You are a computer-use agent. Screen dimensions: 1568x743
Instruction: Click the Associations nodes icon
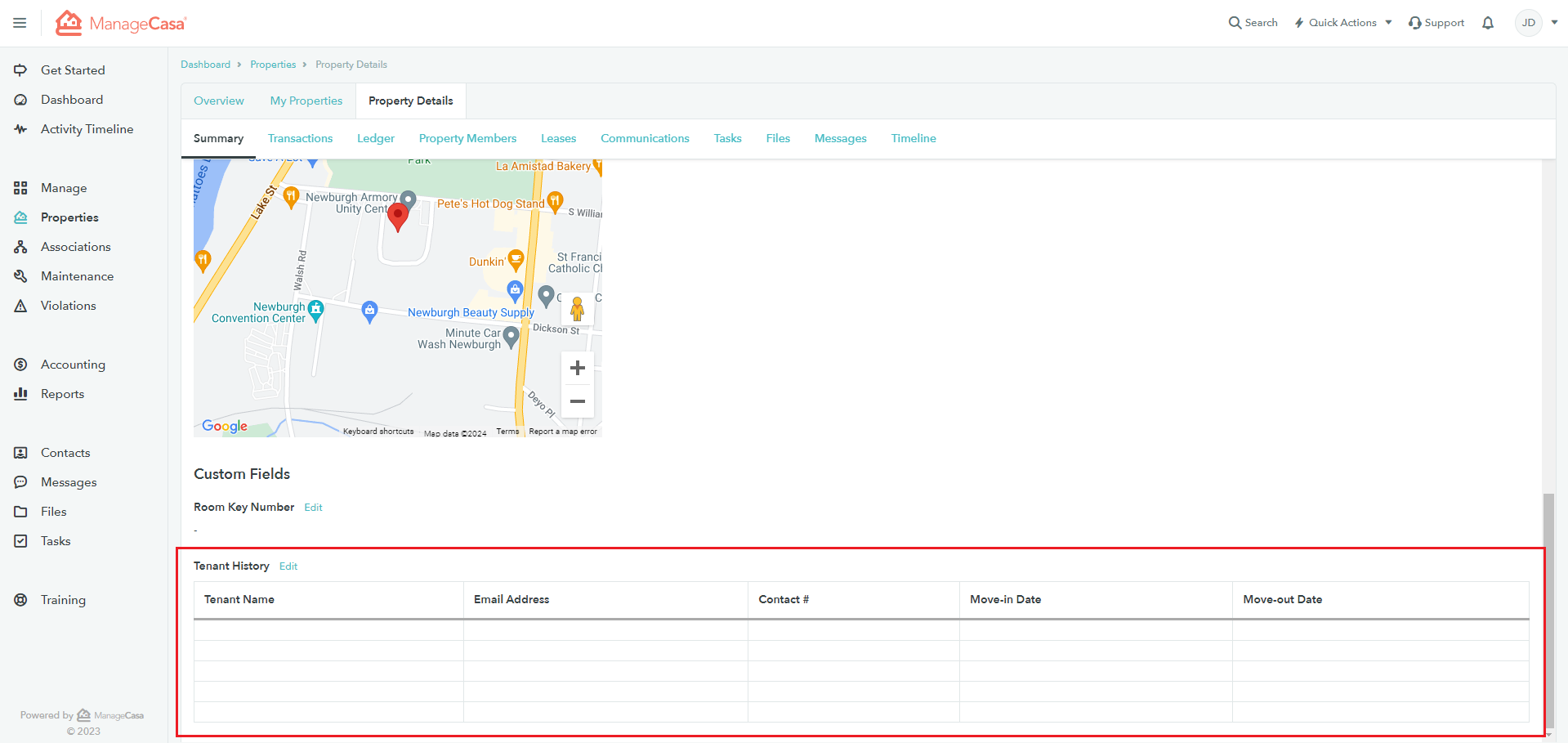point(20,247)
